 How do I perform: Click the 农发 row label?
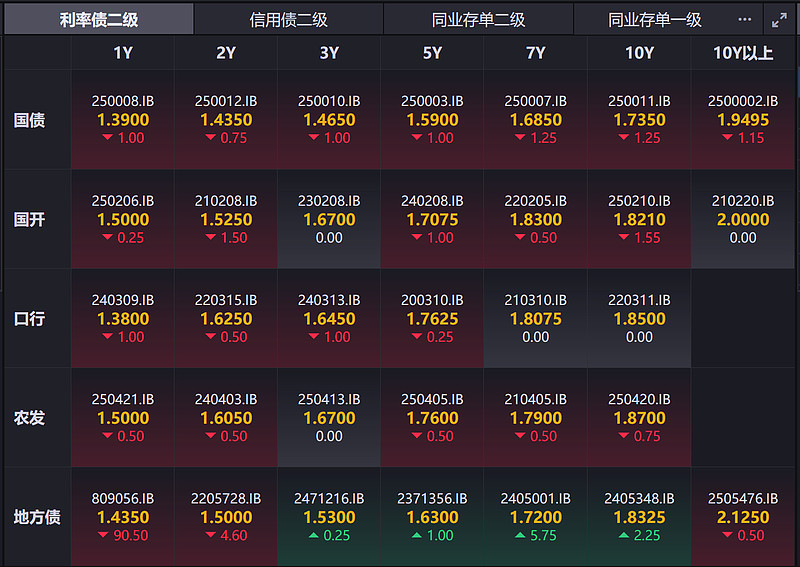click(x=30, y=418)
